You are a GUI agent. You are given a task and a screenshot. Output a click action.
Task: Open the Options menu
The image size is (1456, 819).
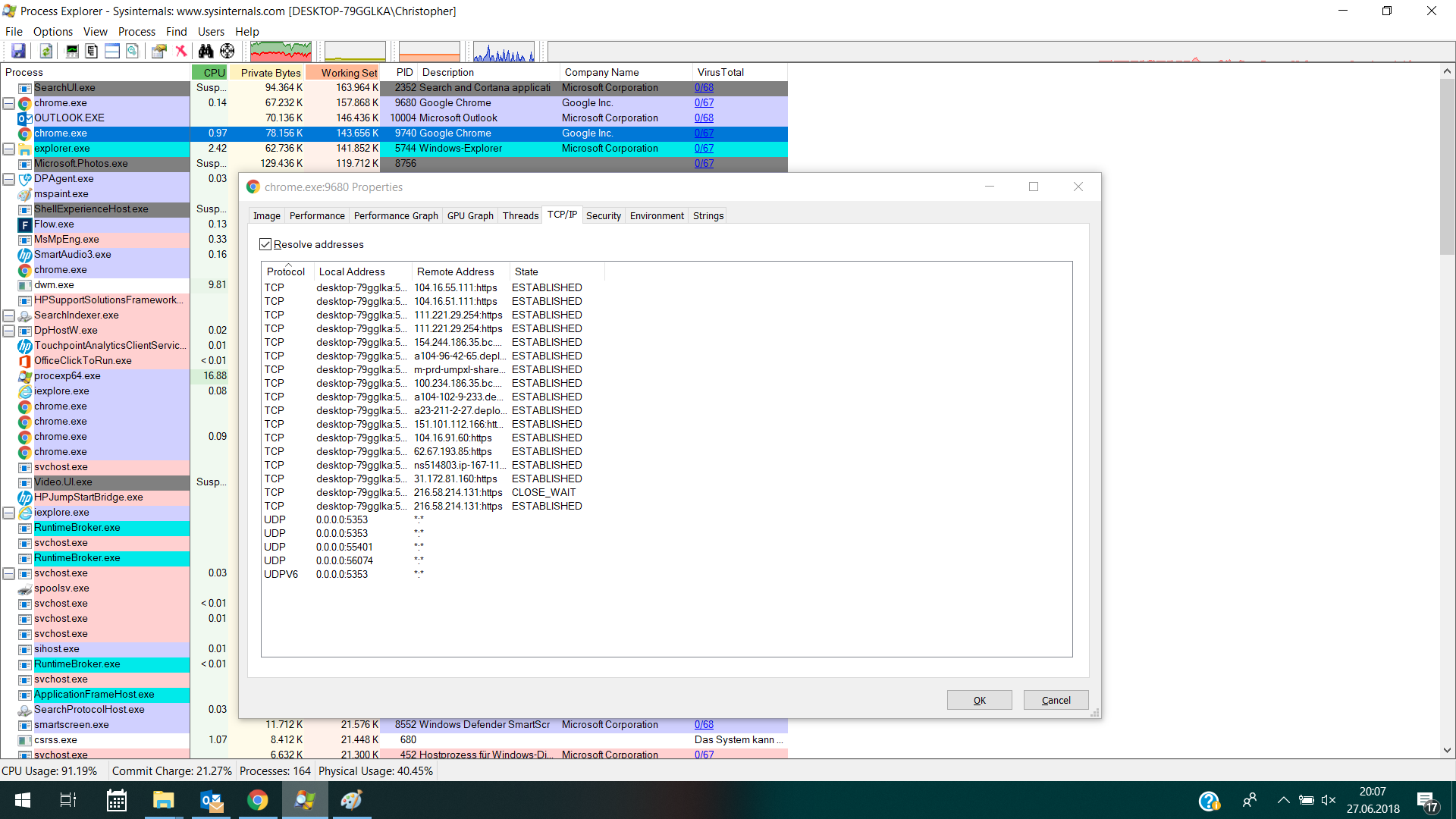[52, 31]
